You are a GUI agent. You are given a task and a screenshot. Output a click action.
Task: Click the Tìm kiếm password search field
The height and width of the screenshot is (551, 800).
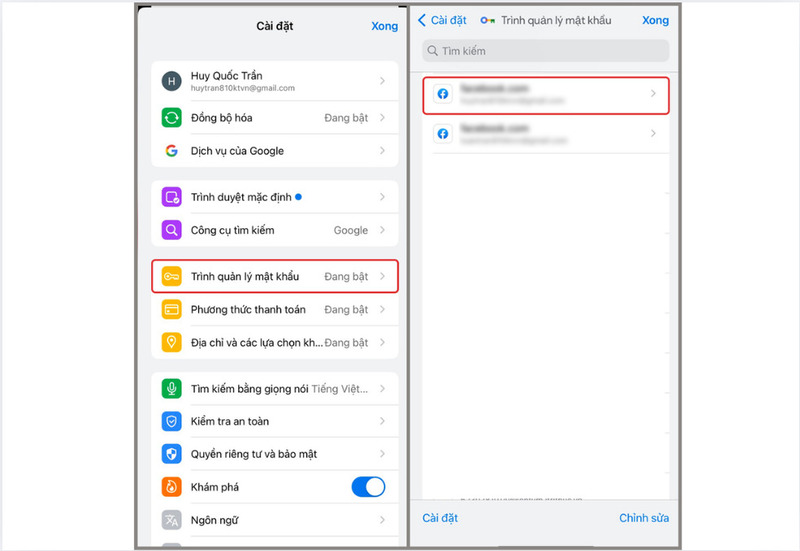coord(545,51)
